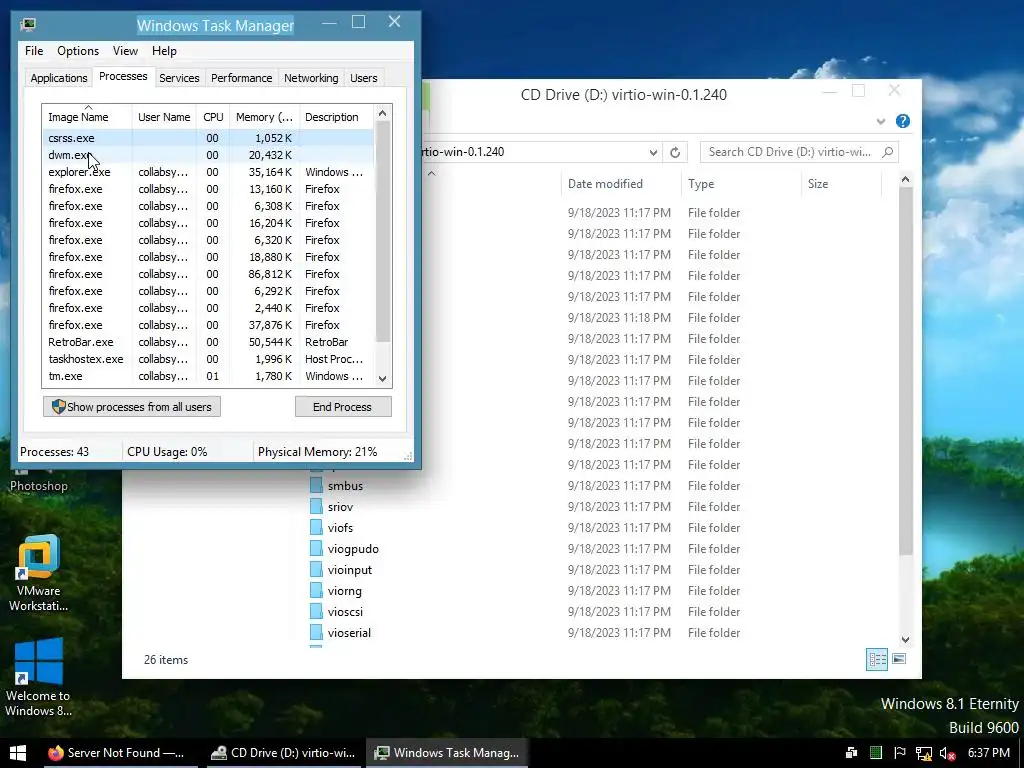Viewport: 1024px width, 768px height.
Task: Sort processes by CPU column
Action: pyautogui.click(x=213, y=117)
